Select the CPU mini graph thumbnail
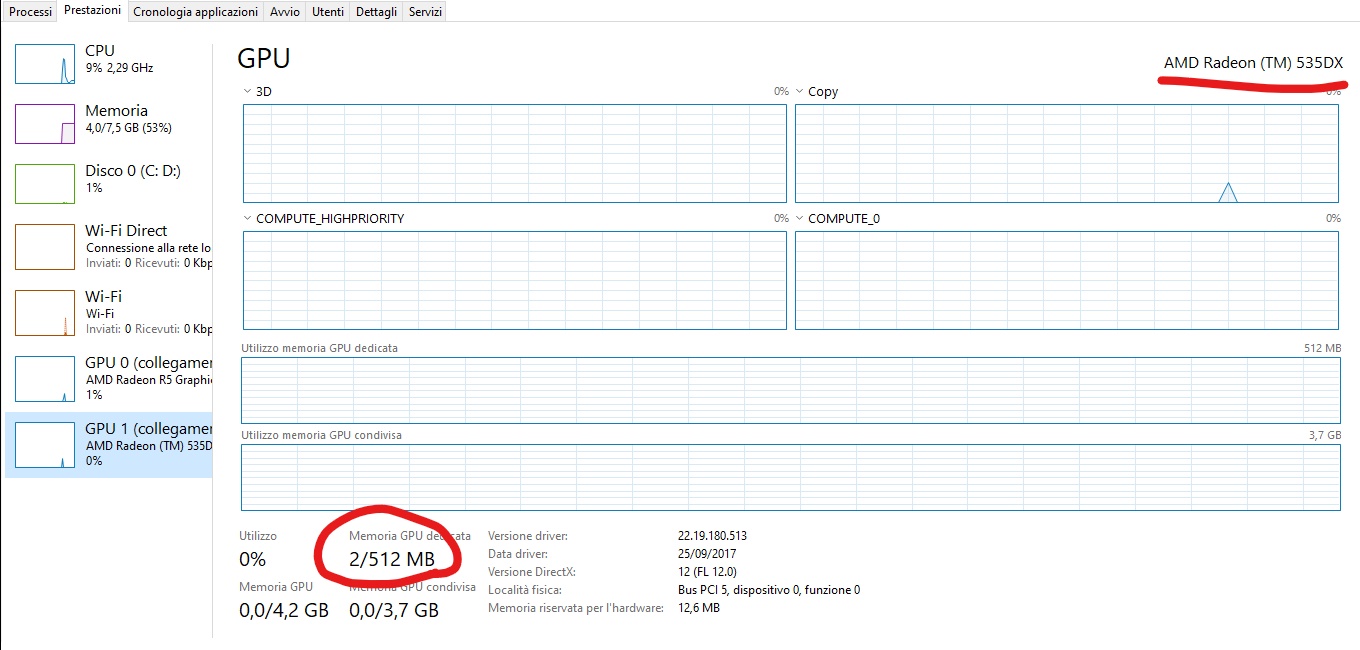This screenshot has height=650, width=1360. 45,64
